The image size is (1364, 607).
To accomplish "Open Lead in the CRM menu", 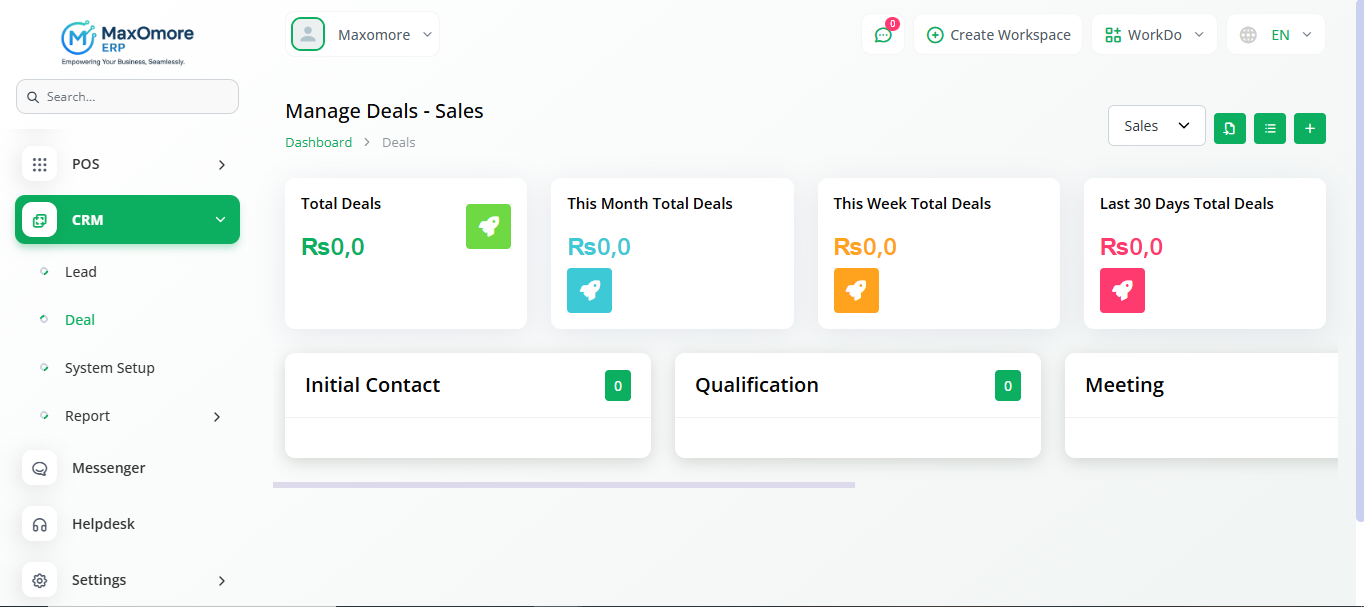I will coord(81,272).
